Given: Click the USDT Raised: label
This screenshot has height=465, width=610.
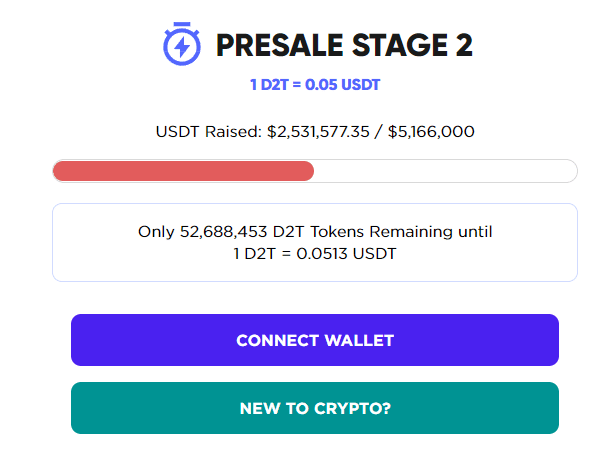Looking at the screenshot, I should coord(209,132).
